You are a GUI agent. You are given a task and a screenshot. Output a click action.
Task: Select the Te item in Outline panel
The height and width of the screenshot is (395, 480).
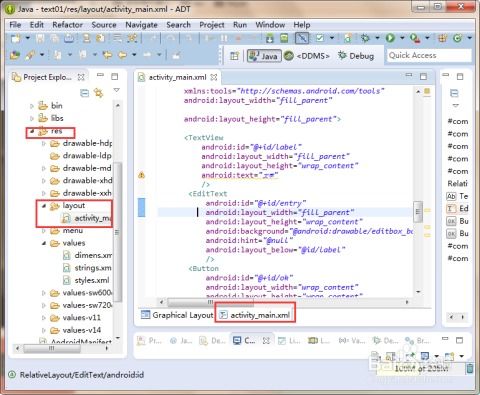(457, 196)
